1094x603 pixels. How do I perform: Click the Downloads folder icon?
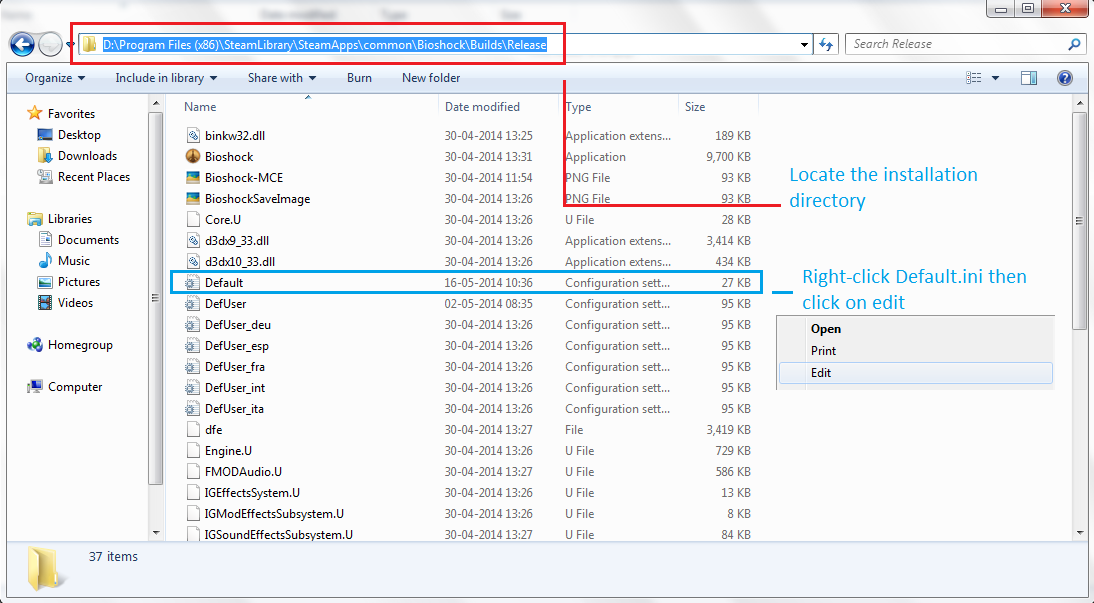coord(45,156)
